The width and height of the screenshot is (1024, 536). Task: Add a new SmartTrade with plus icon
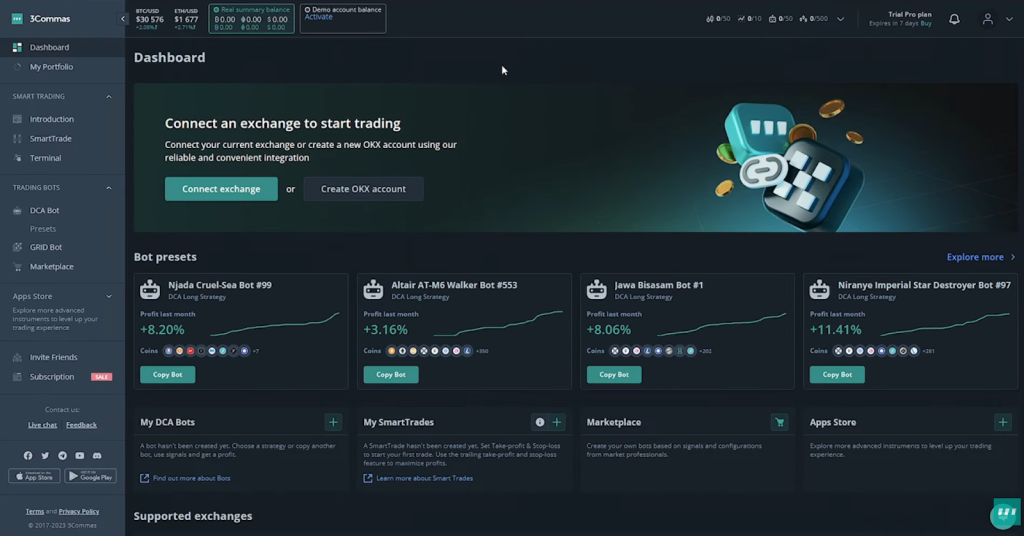pyautogui.click(x=556, y=422)
